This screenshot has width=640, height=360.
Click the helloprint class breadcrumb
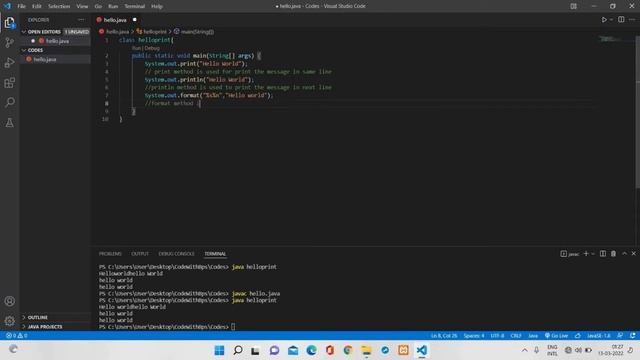(x=155, y=31)
